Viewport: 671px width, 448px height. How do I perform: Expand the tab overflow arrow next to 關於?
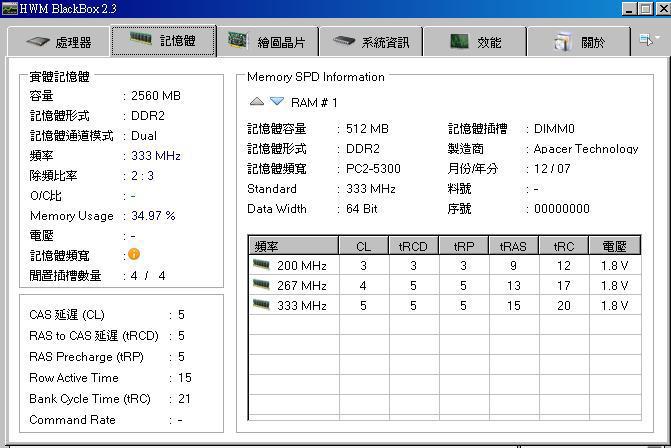click(x=648, y=40)
